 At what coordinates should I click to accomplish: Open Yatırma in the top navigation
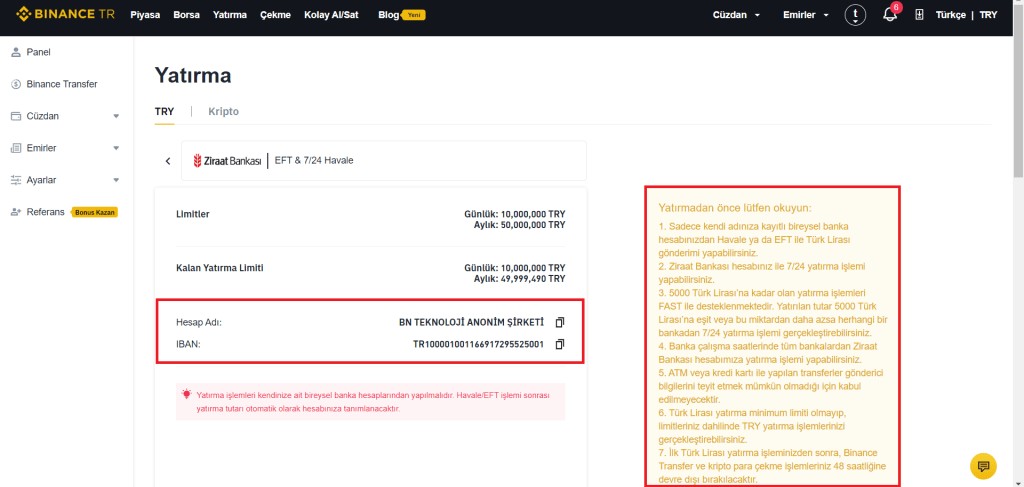(x=230, y=15)
